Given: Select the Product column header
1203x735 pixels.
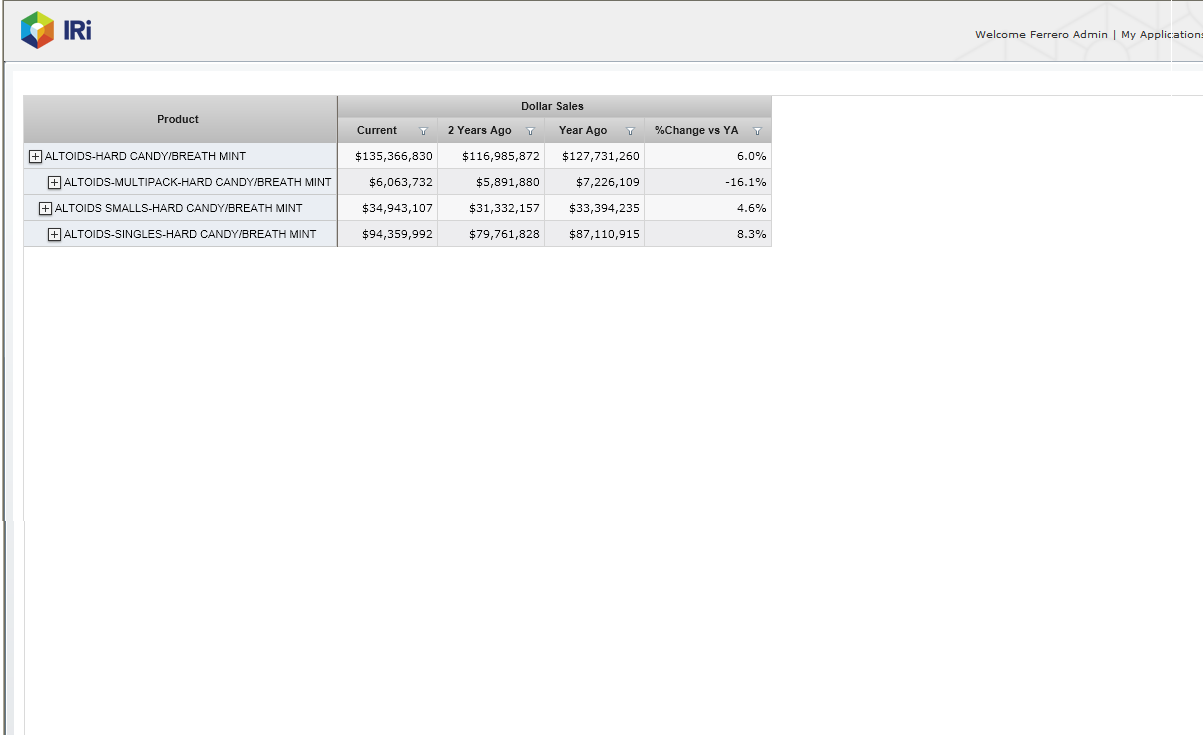Looking at the screenshot, I should point(178,119).
